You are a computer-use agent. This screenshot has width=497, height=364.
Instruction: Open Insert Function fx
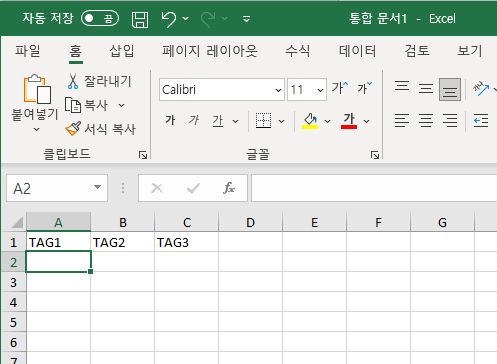[229, 188]
